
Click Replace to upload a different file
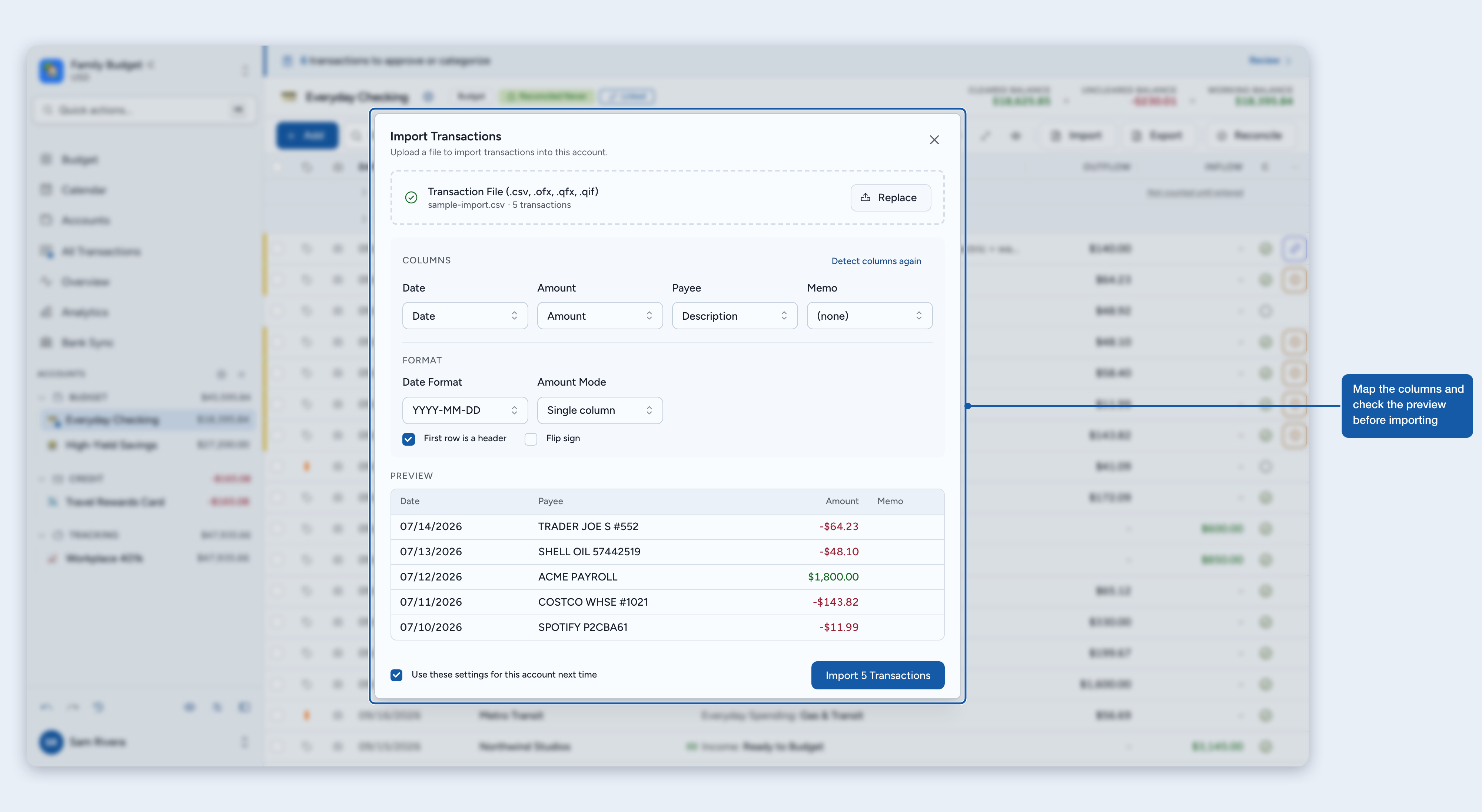click(x=890, y=197)
